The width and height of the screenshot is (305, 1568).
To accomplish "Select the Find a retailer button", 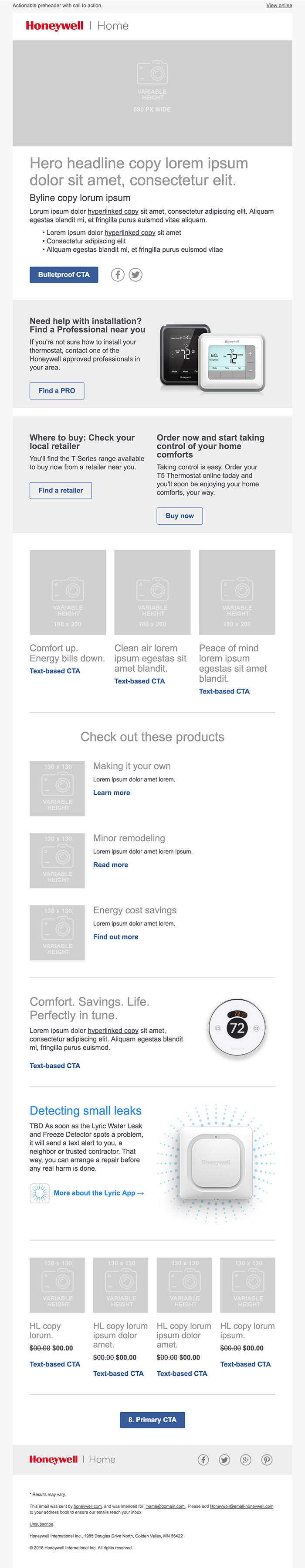I will 61,491.
